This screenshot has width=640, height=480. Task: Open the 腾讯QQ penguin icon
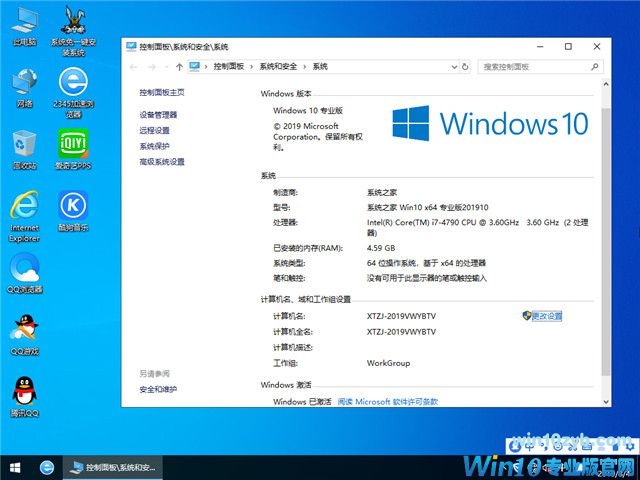pos(24,397)
